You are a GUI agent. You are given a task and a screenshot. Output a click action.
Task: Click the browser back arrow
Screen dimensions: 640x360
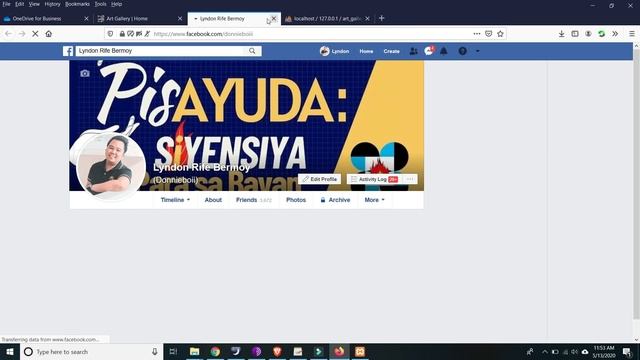8,34
